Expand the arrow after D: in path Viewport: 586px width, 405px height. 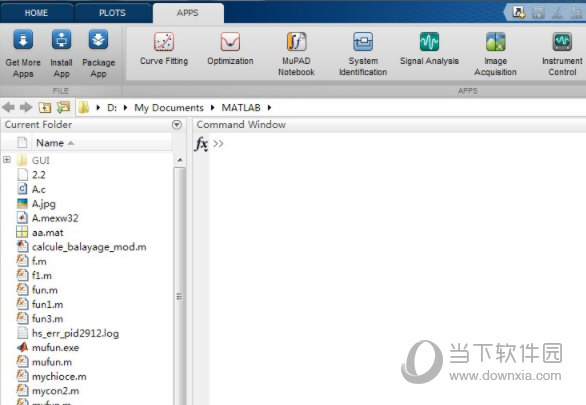(x=126, y=108)
